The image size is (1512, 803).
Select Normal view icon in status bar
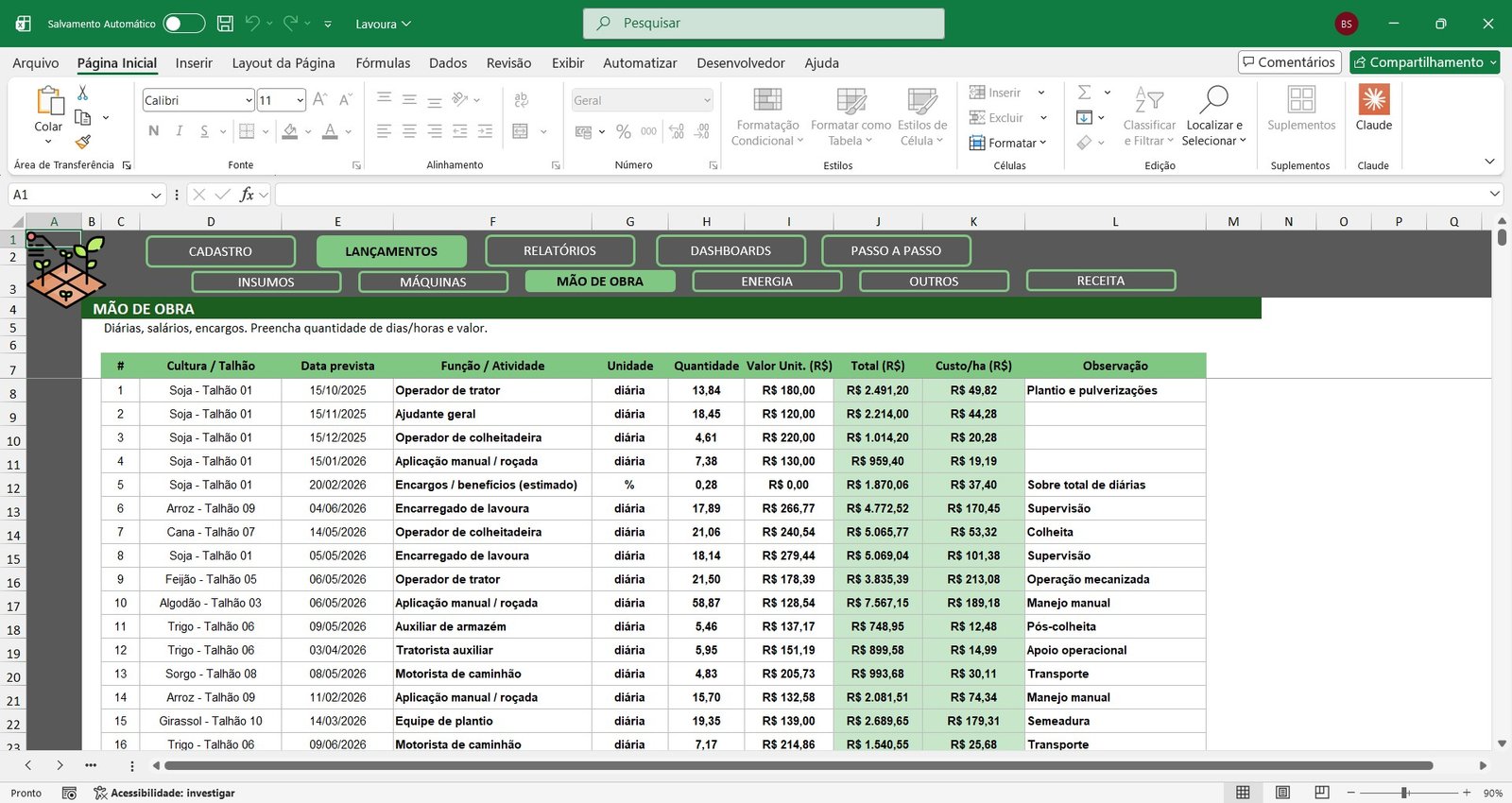[1243, 793]
